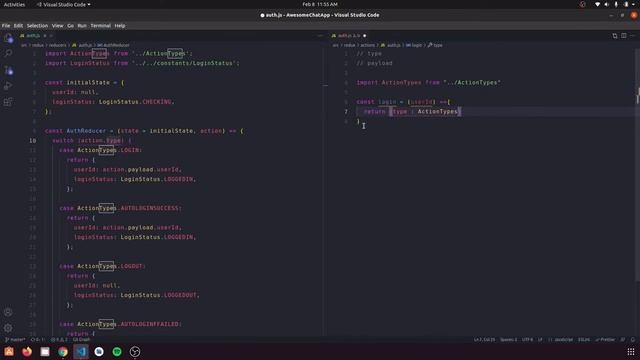Click unsaved dot on right auth.js tab
The image size is (640, 360).
pos(364,36)
